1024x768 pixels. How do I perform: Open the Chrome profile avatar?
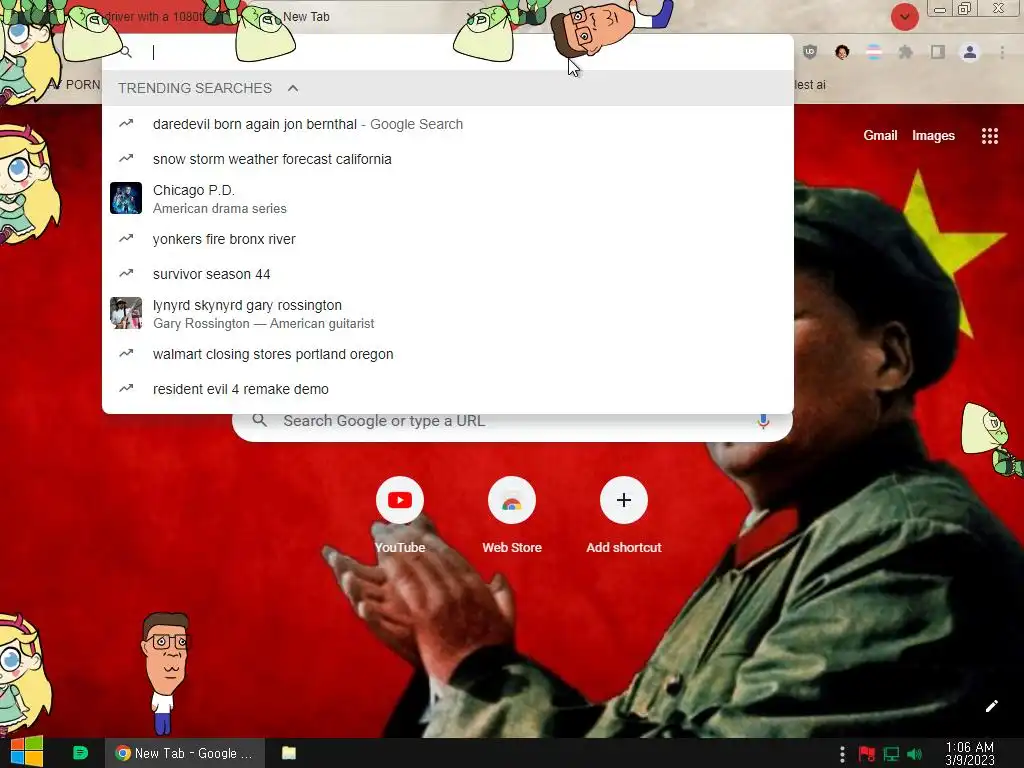pyautogui.click(x=970, y=52)
